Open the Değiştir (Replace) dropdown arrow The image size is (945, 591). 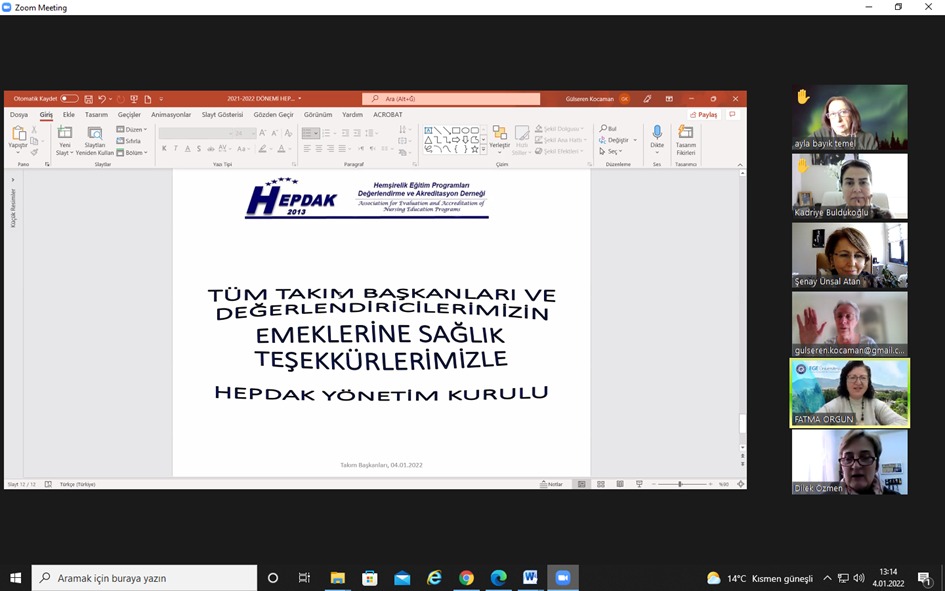[x=634, y=140]
